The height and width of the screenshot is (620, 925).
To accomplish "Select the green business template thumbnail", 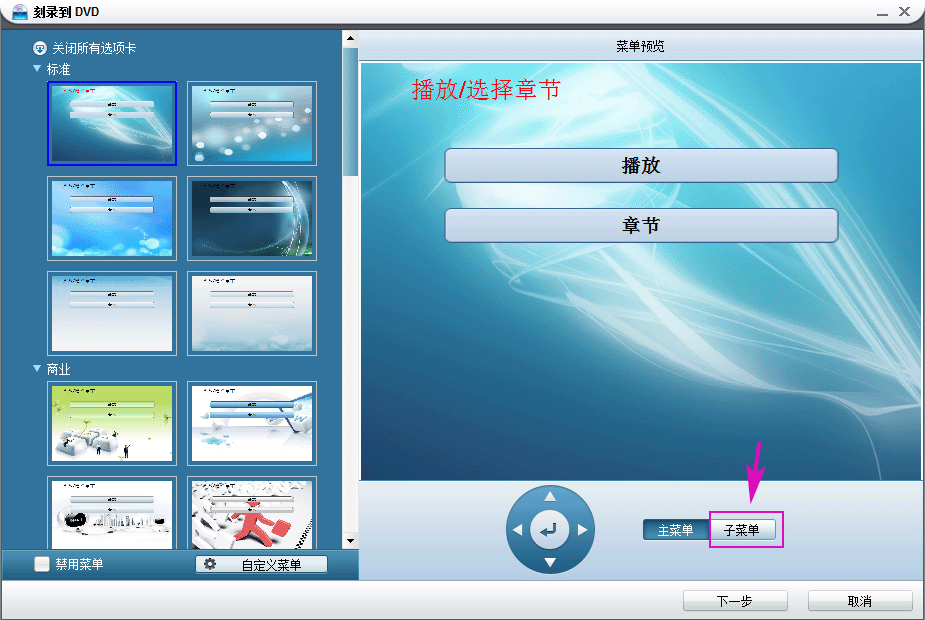I will (x=112, y=422).
